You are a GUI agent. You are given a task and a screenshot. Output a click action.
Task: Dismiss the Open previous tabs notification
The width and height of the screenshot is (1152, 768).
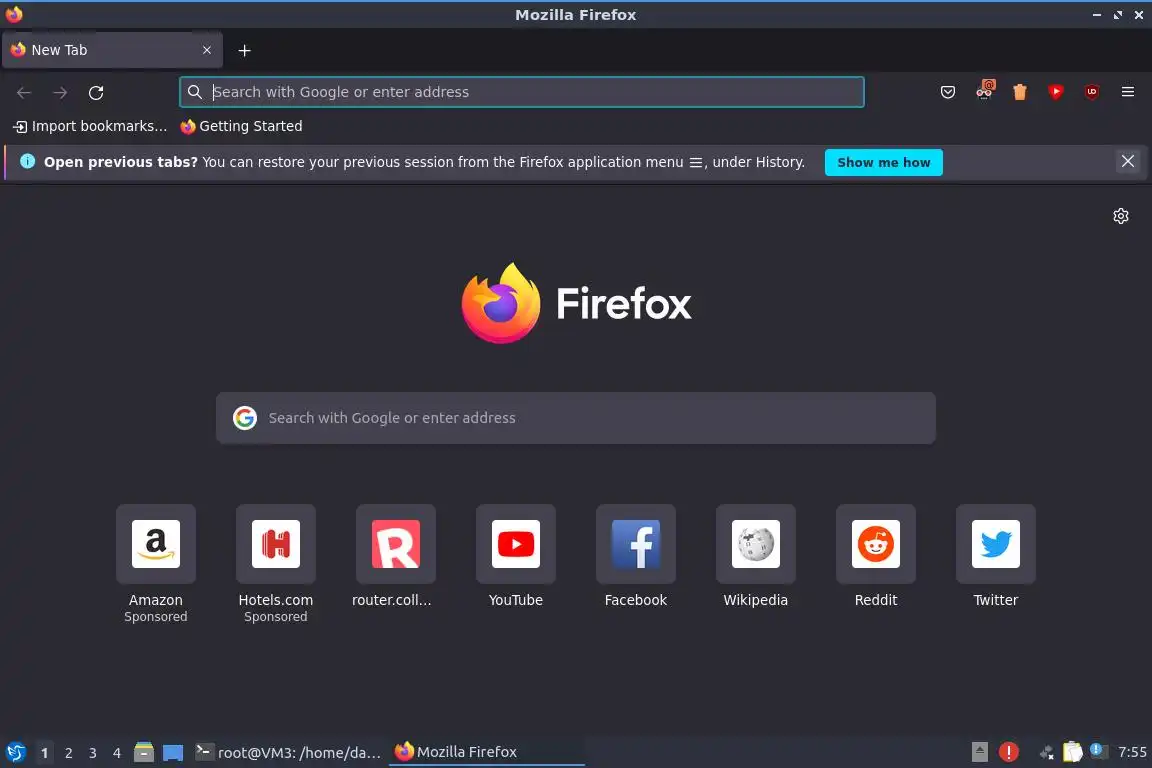(1128, 162)
